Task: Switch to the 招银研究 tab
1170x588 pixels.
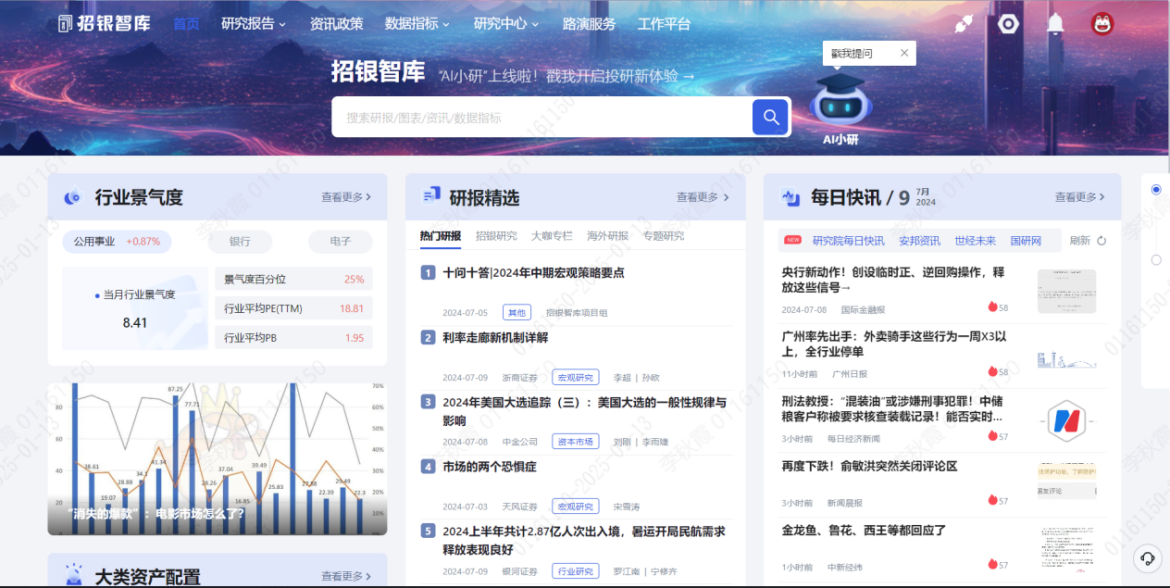Action: tap(496, 236)
